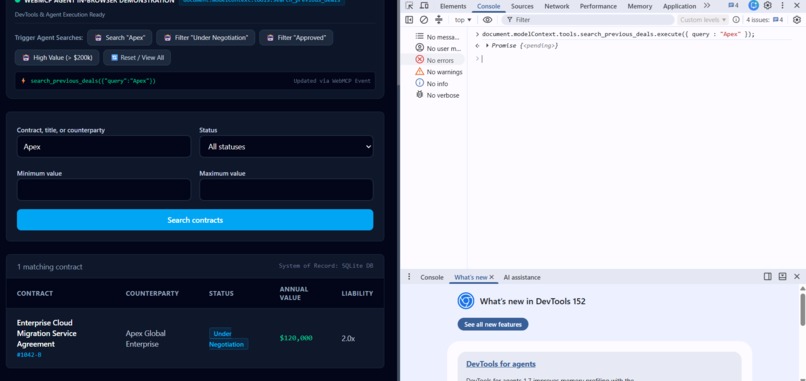The height and width of the screenshot is (381, 806).
Task: Click 'See all new features' button
Action: (493, 324)
